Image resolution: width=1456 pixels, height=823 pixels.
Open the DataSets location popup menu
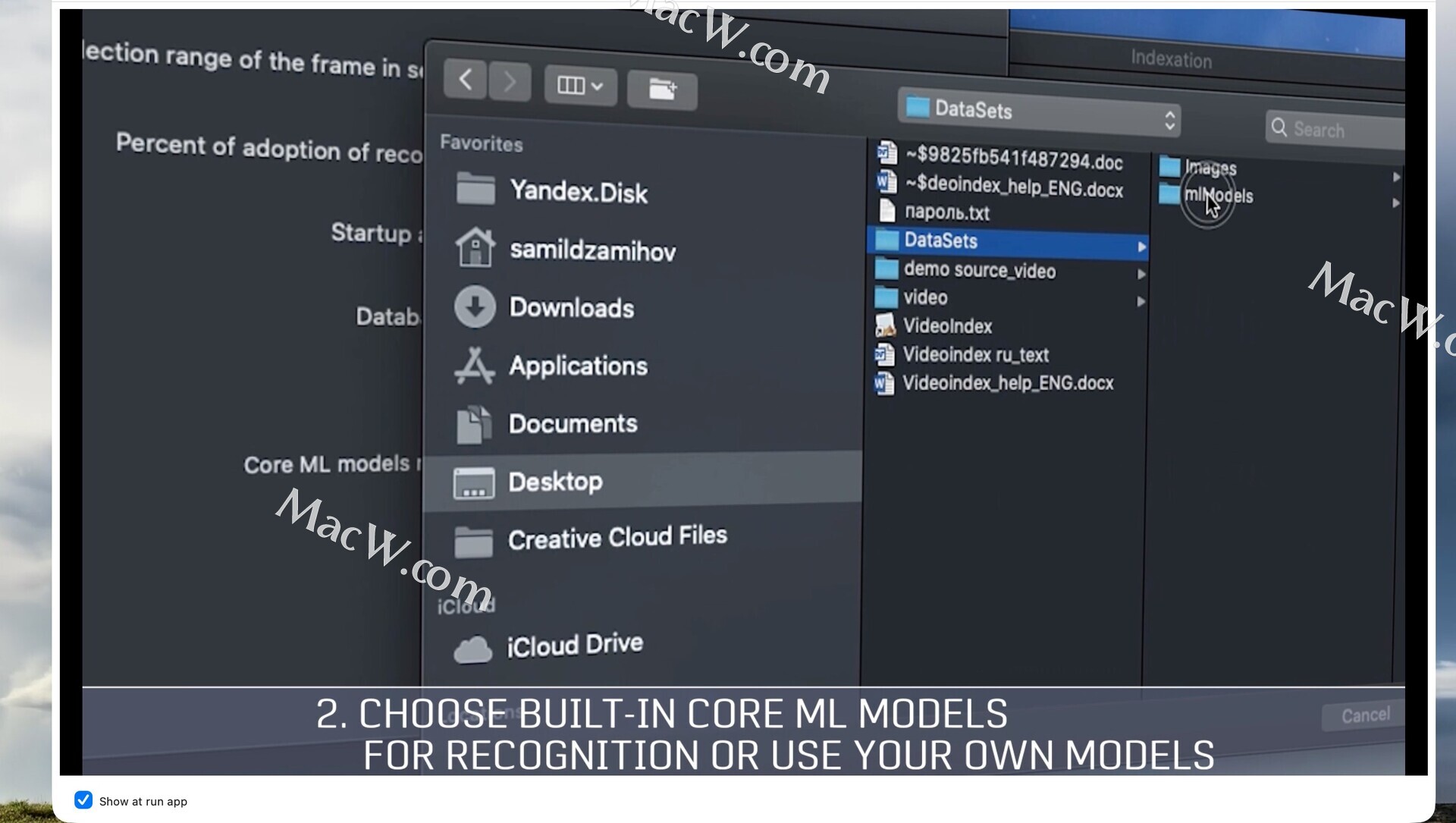point(1039,112)
